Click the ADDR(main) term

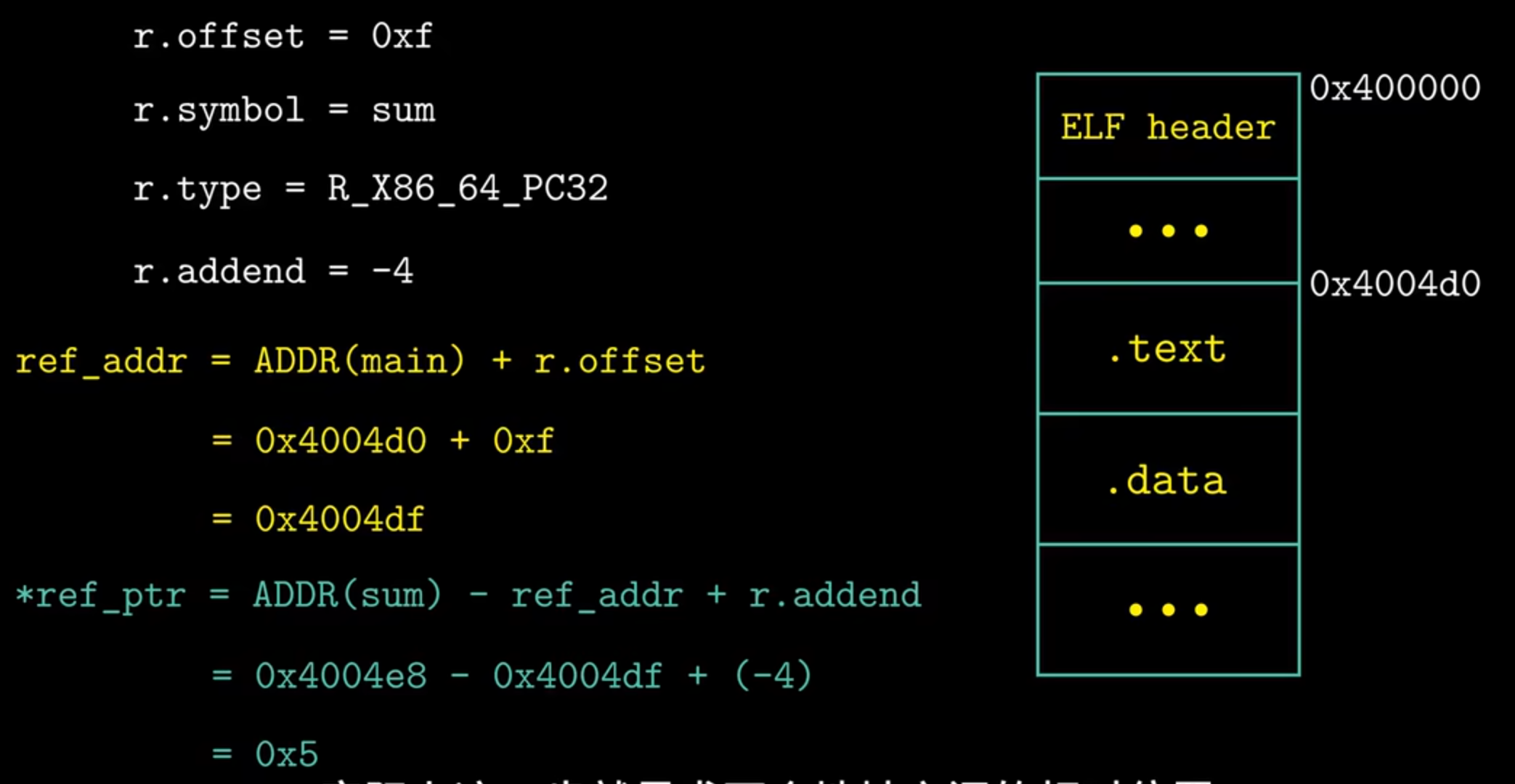(359, 361)
